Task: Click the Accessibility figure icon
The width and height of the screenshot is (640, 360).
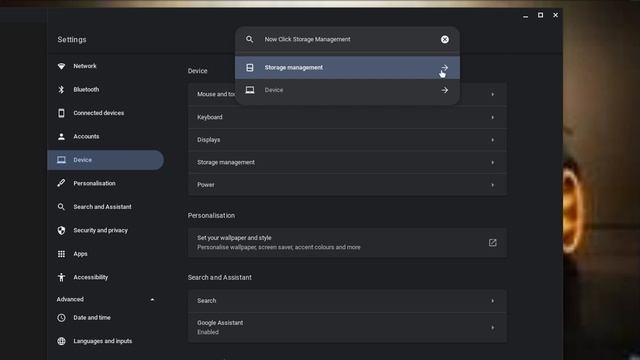Action: click(x=61, y=277)
